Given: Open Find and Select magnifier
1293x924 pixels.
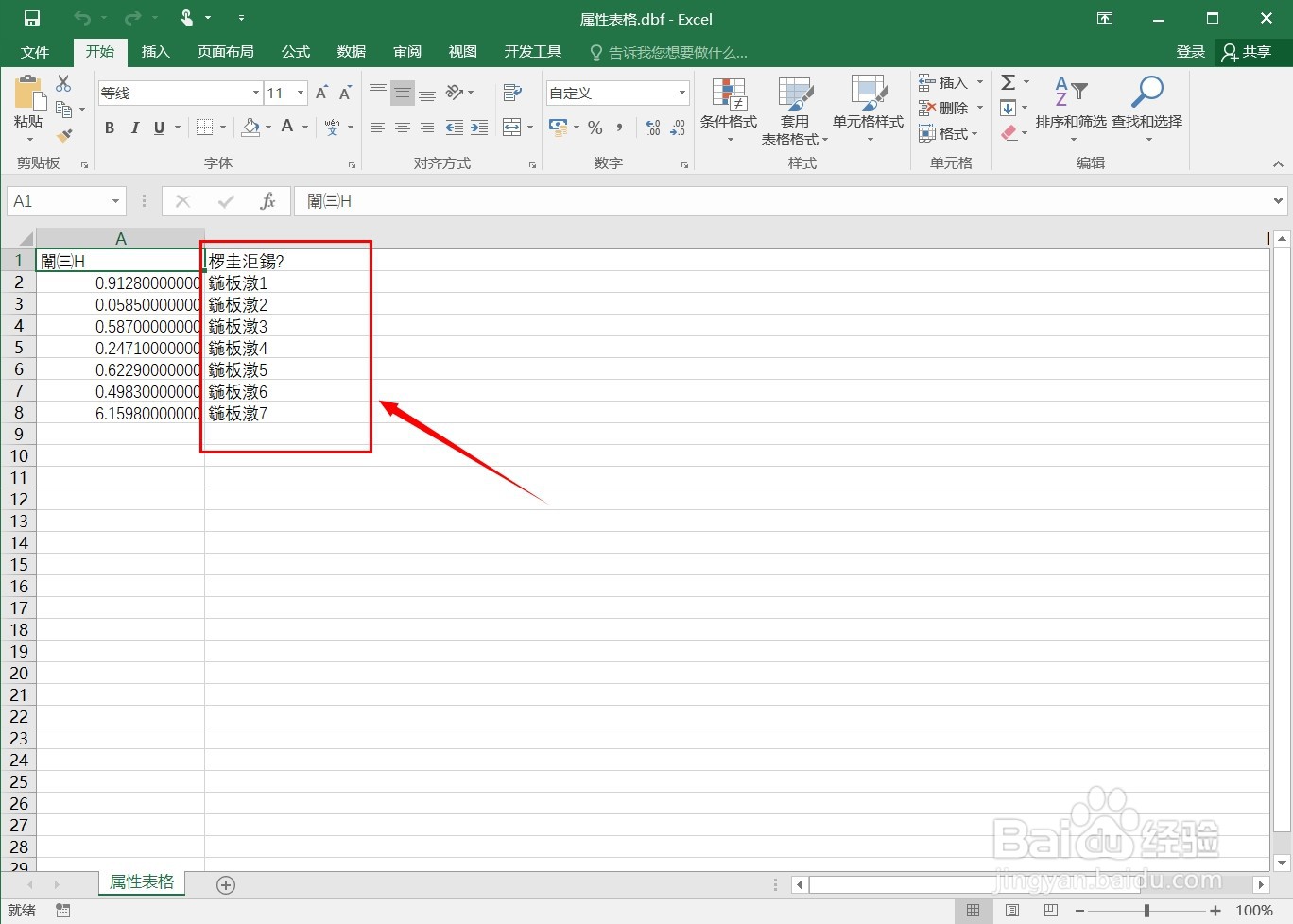Looking at the screenshot, I should 1146,111.
